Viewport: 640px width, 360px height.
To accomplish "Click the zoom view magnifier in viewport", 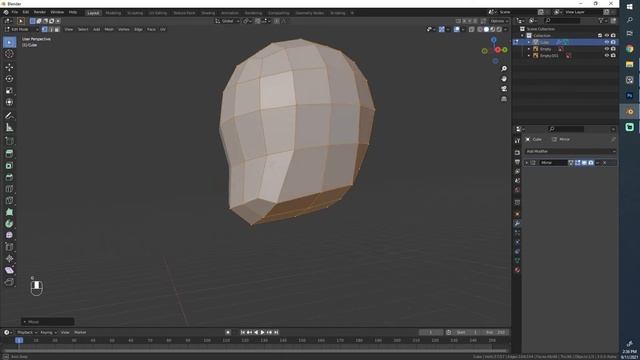I will pyautogui.click(x=504, y=69).
